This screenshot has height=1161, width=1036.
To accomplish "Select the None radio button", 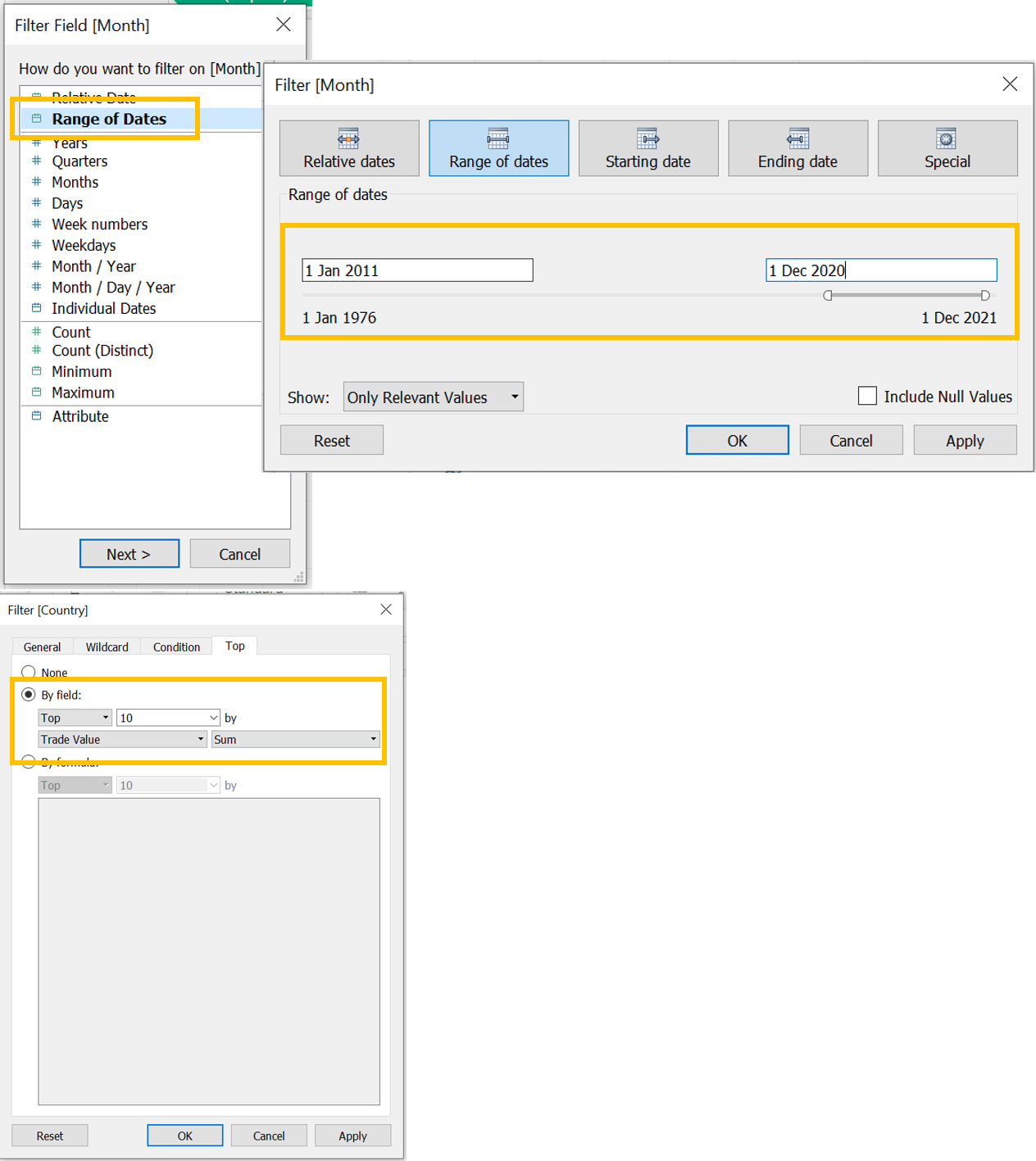I will click(x=29, y=672).
